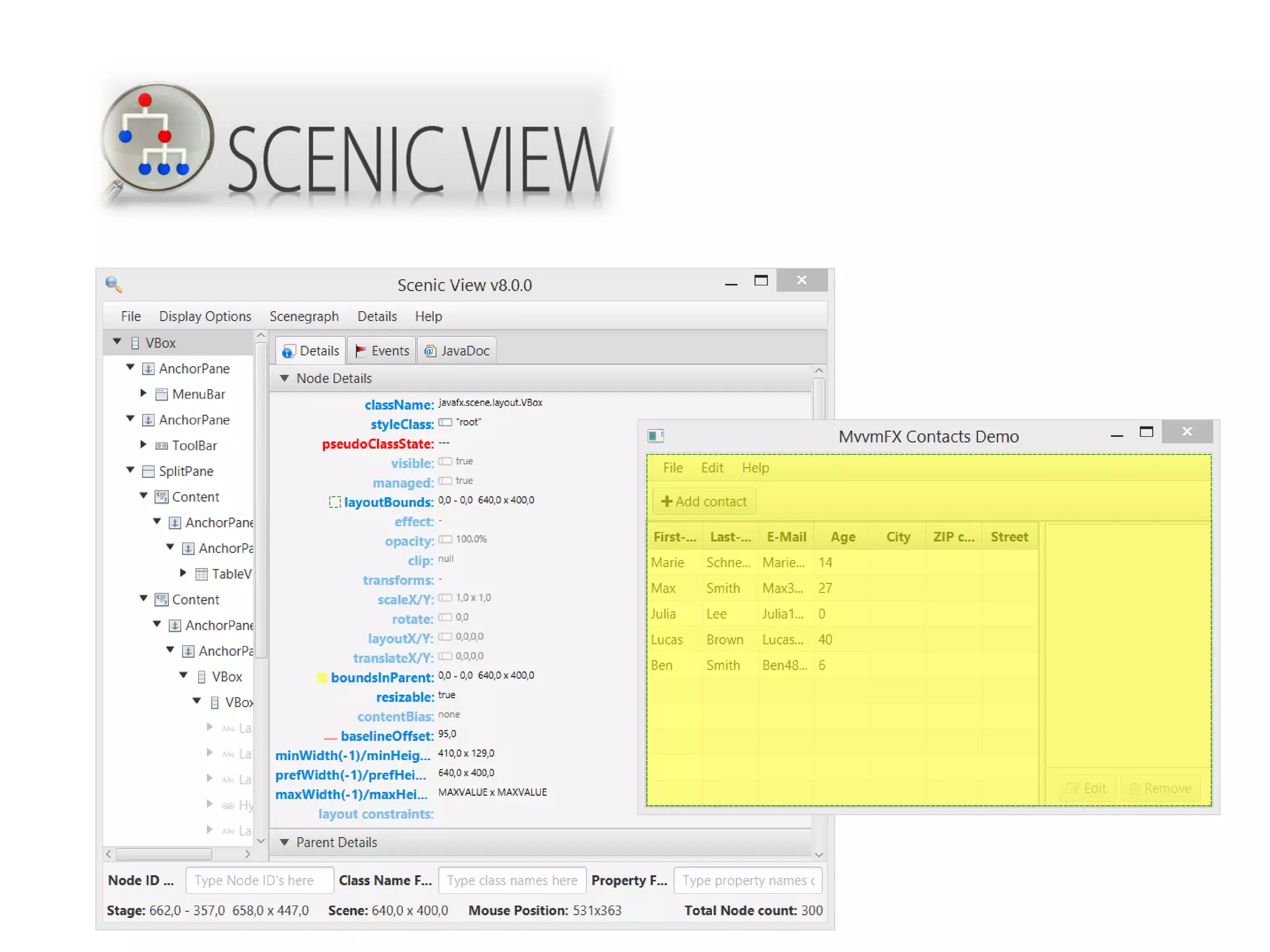Click the styleClass value box indicator

445,423
